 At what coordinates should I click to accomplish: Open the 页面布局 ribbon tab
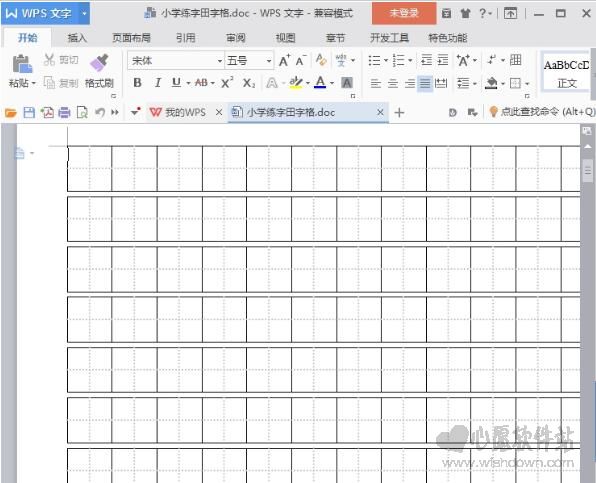(x=132, y=38)
